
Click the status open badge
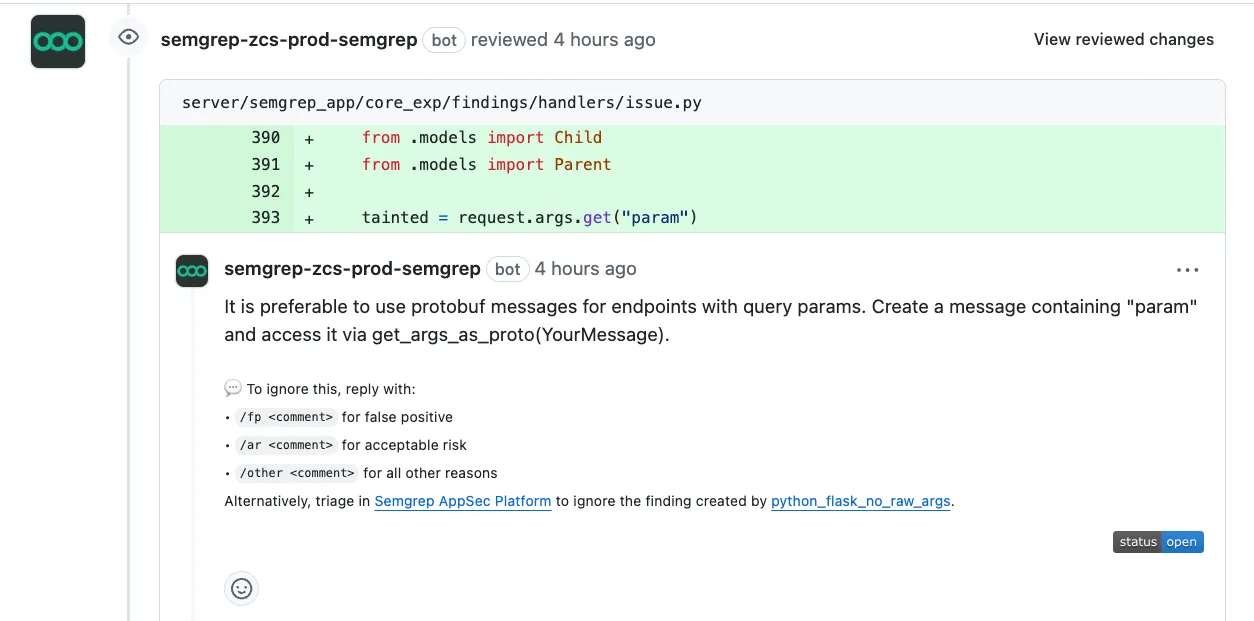[x=1158, y=542]
